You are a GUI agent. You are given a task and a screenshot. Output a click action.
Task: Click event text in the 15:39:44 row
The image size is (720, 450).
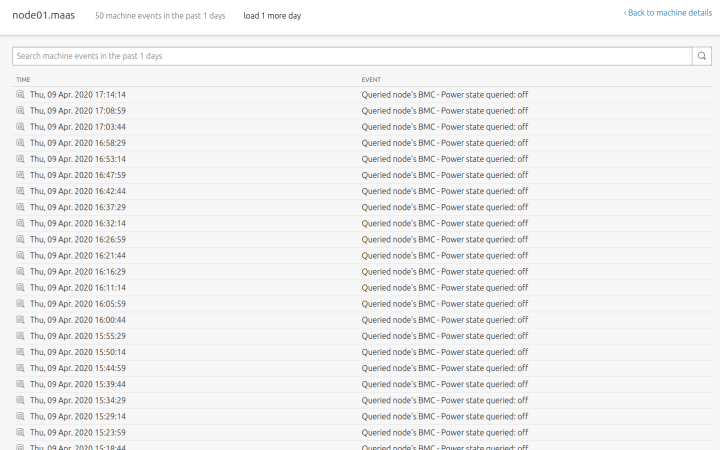pos(444,384)
